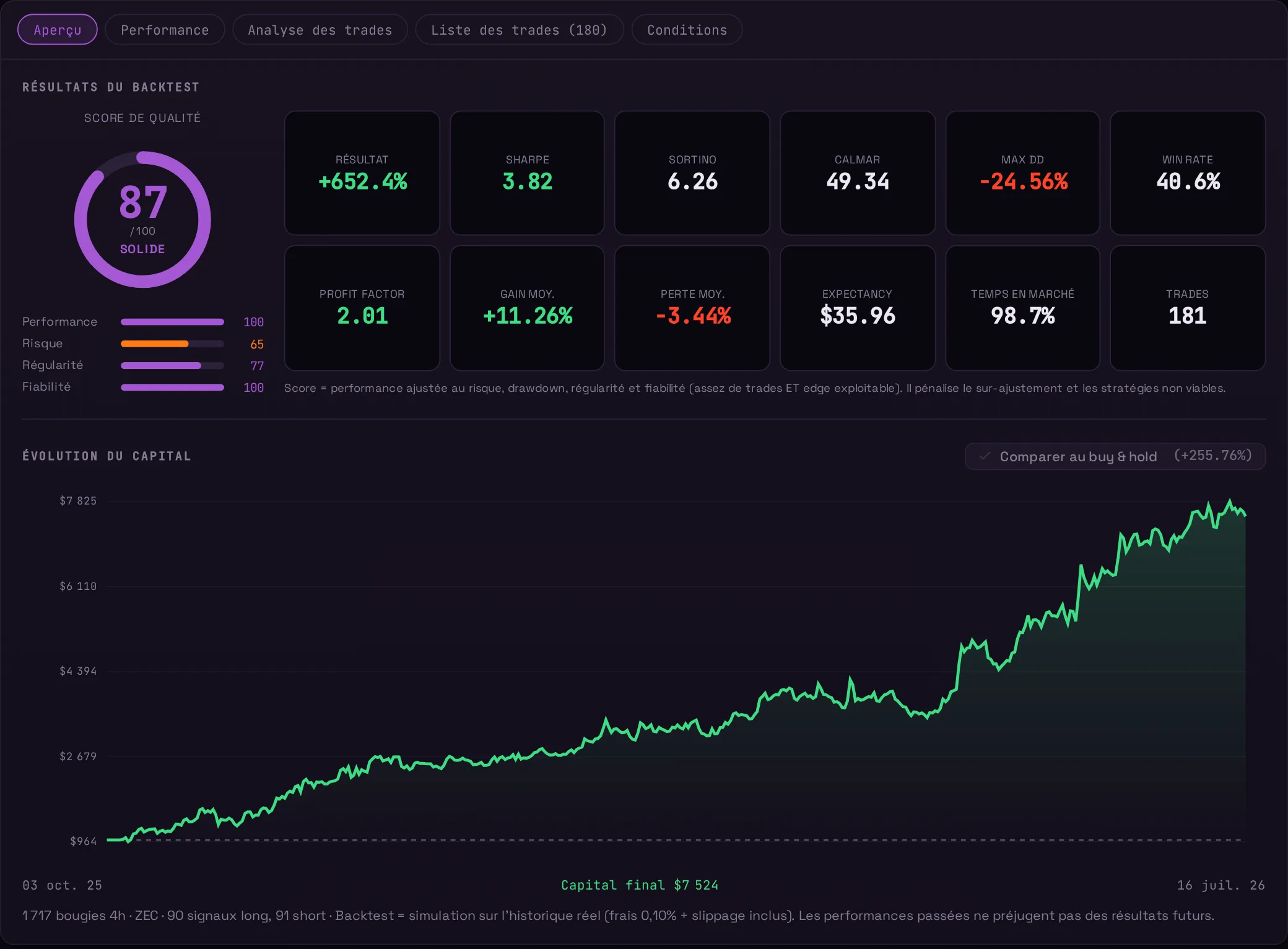Screen dimensions: 1288x949
Task: Select the EXPECTANCY $35.96 card
Action: pyautogui.click(x=858, y=308)
